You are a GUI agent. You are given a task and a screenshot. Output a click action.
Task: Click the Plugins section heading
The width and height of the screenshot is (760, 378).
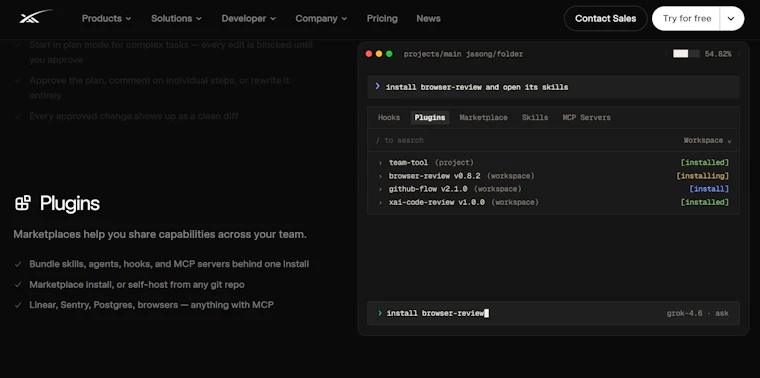[70, 204]
